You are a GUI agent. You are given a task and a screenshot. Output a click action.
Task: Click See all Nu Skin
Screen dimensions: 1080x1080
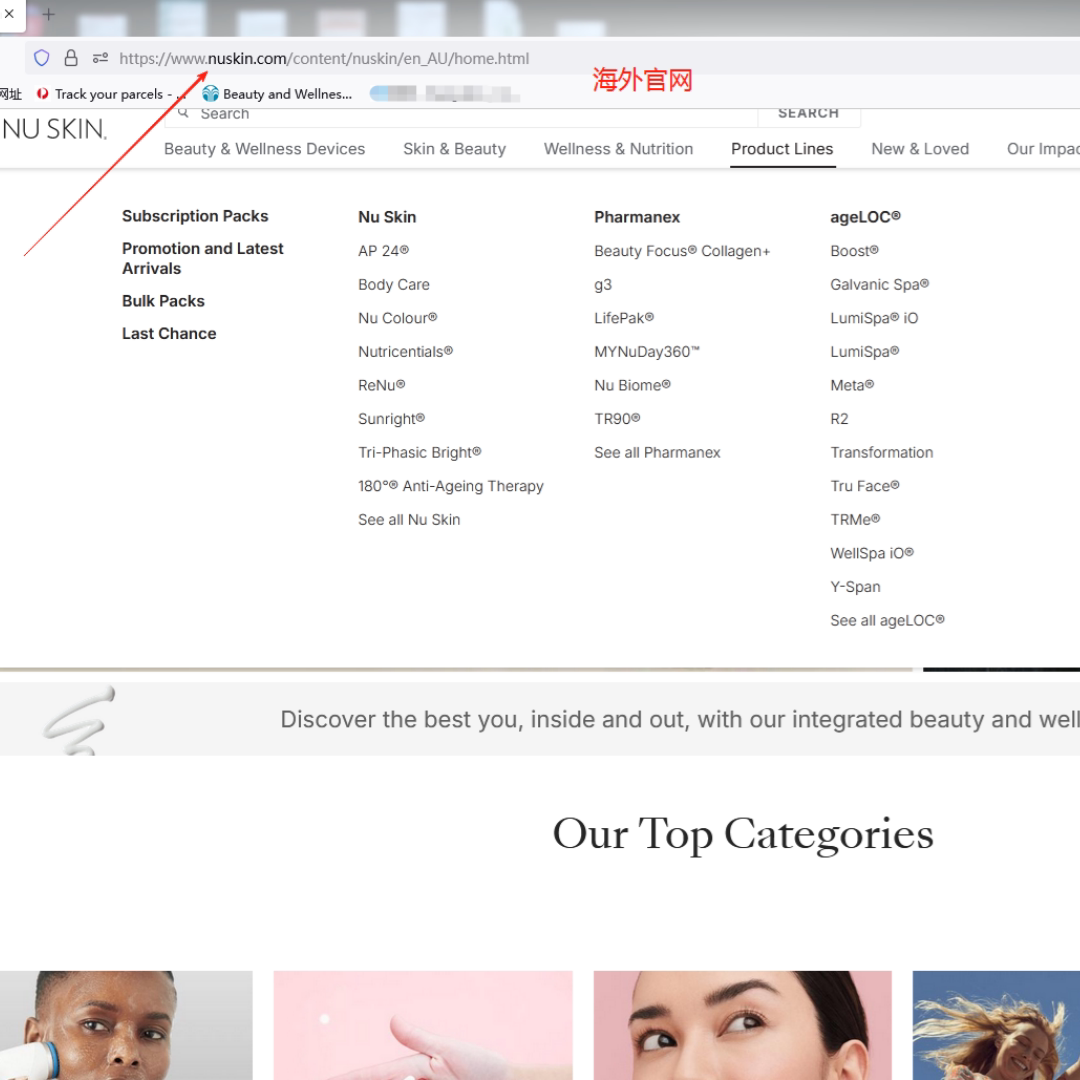click(x=409, y=520)
